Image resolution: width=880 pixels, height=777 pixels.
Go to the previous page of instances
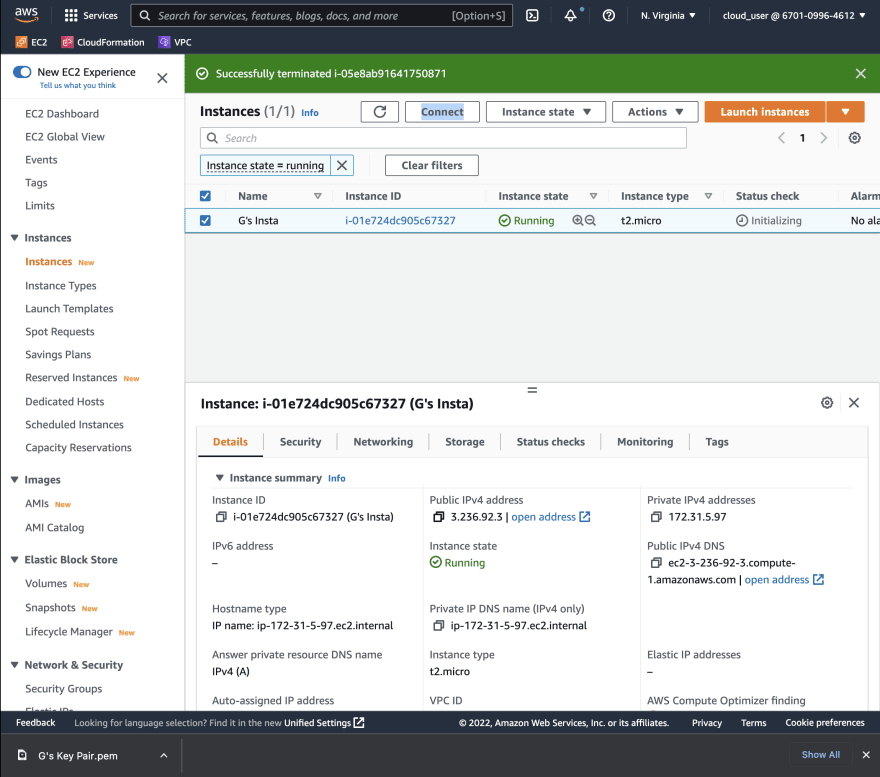point(781,138)
